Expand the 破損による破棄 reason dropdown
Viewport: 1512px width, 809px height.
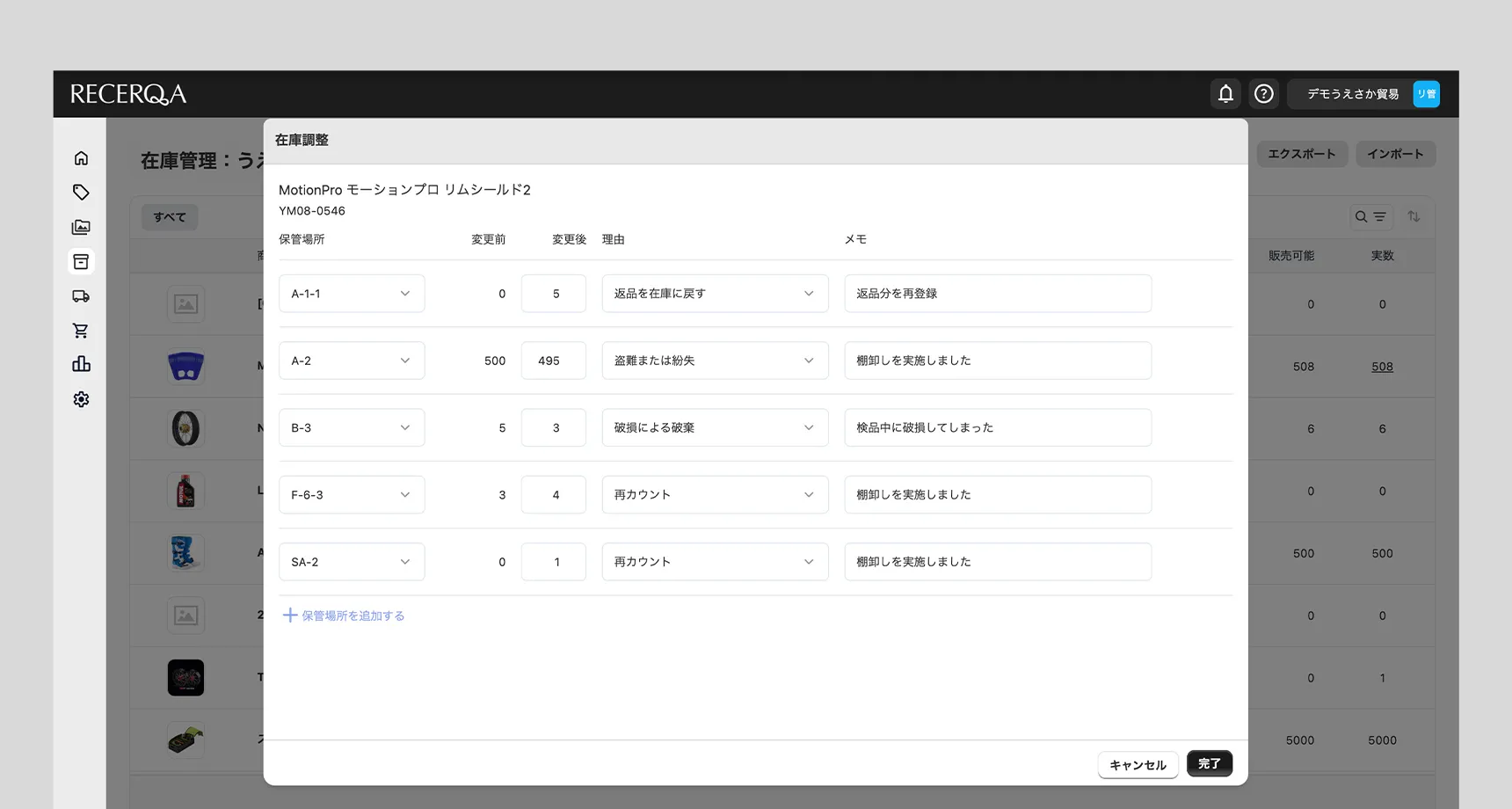click(x=714, y=427)
